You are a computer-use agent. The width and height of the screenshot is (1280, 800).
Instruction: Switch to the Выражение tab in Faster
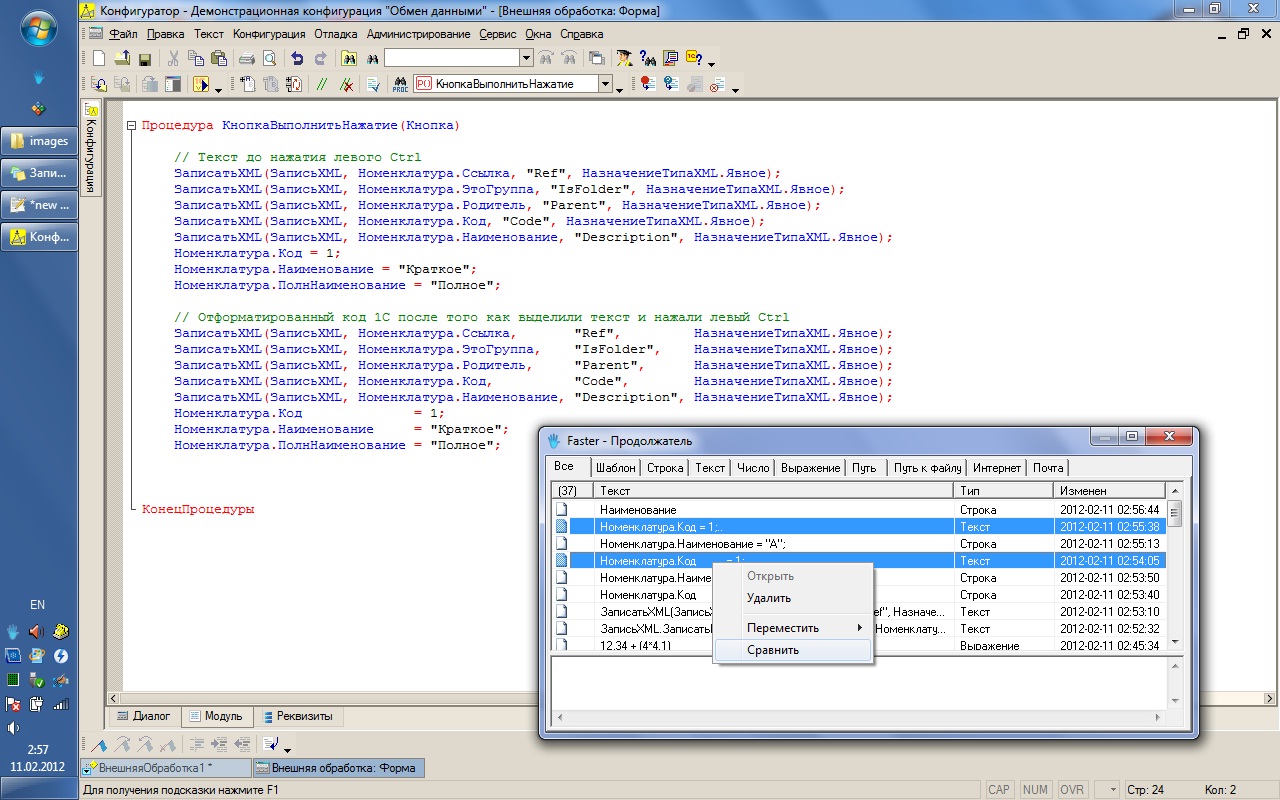pos(810,467)
